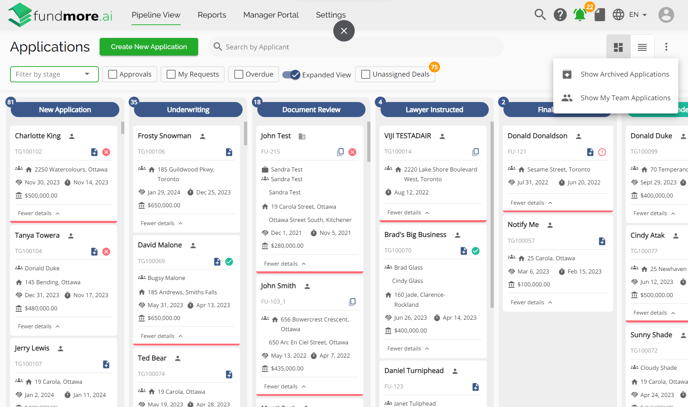Collapse details on Tanya Towera card
688x407 pixels.
coord(39,327)
